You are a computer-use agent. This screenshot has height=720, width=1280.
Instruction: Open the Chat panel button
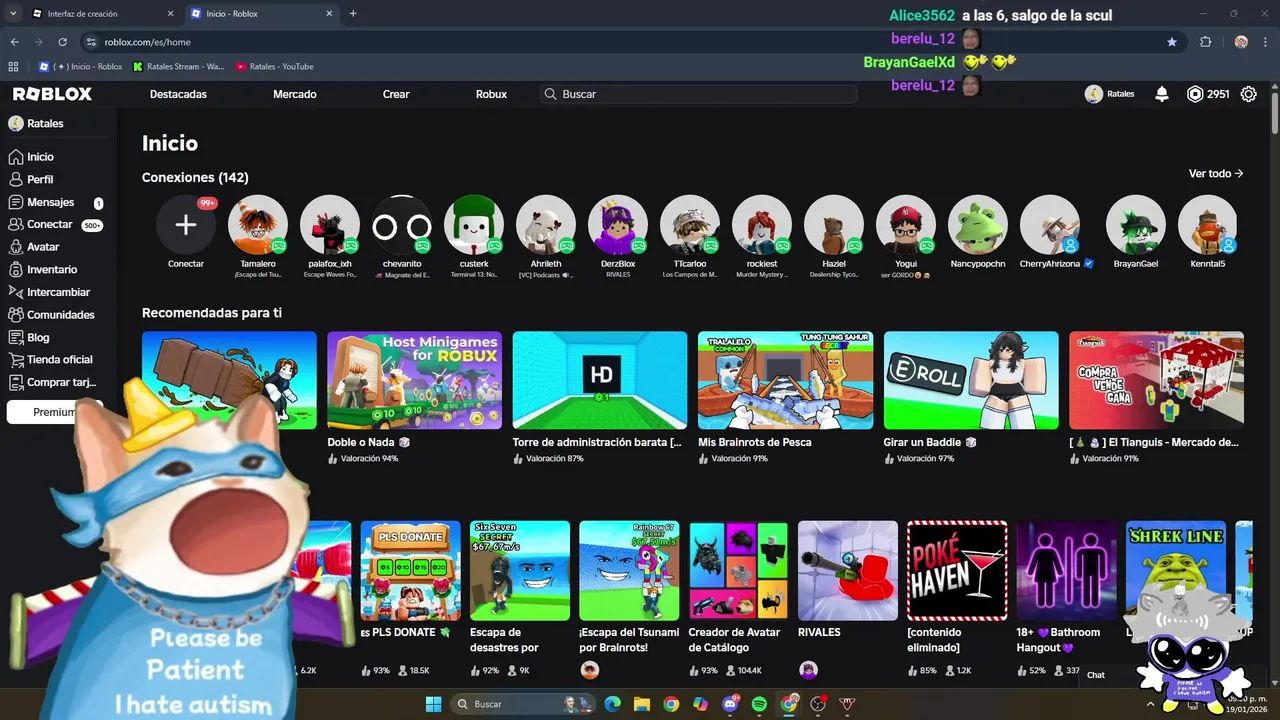(x=1097, y=675)
